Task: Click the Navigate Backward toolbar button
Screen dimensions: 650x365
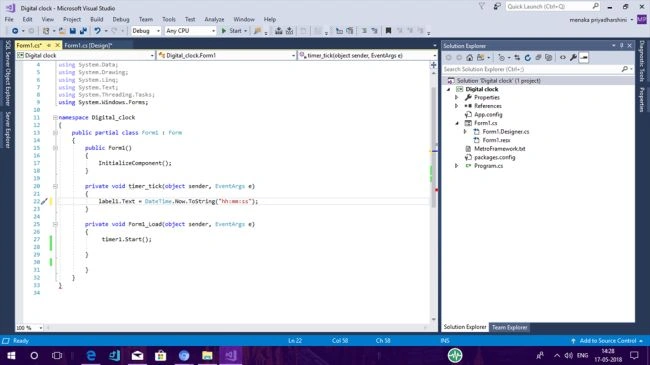Action: 15,31
